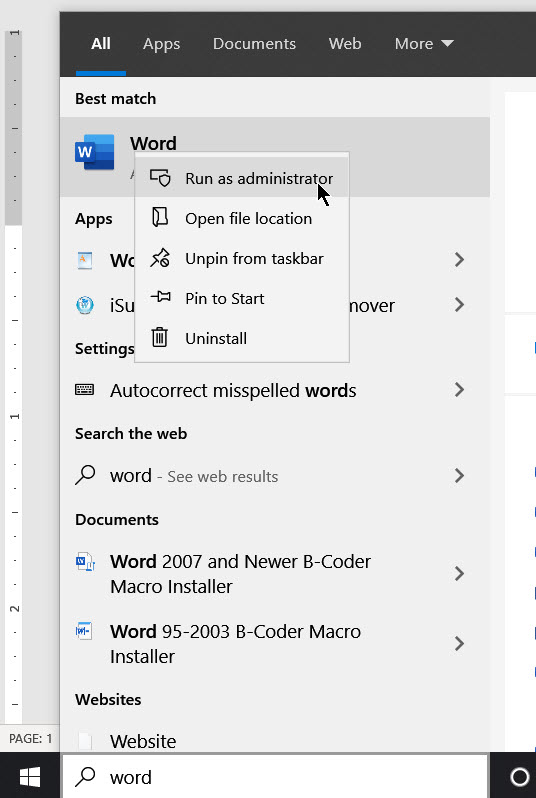
Task: Click the Best match heading
Action: click(116, 99)
